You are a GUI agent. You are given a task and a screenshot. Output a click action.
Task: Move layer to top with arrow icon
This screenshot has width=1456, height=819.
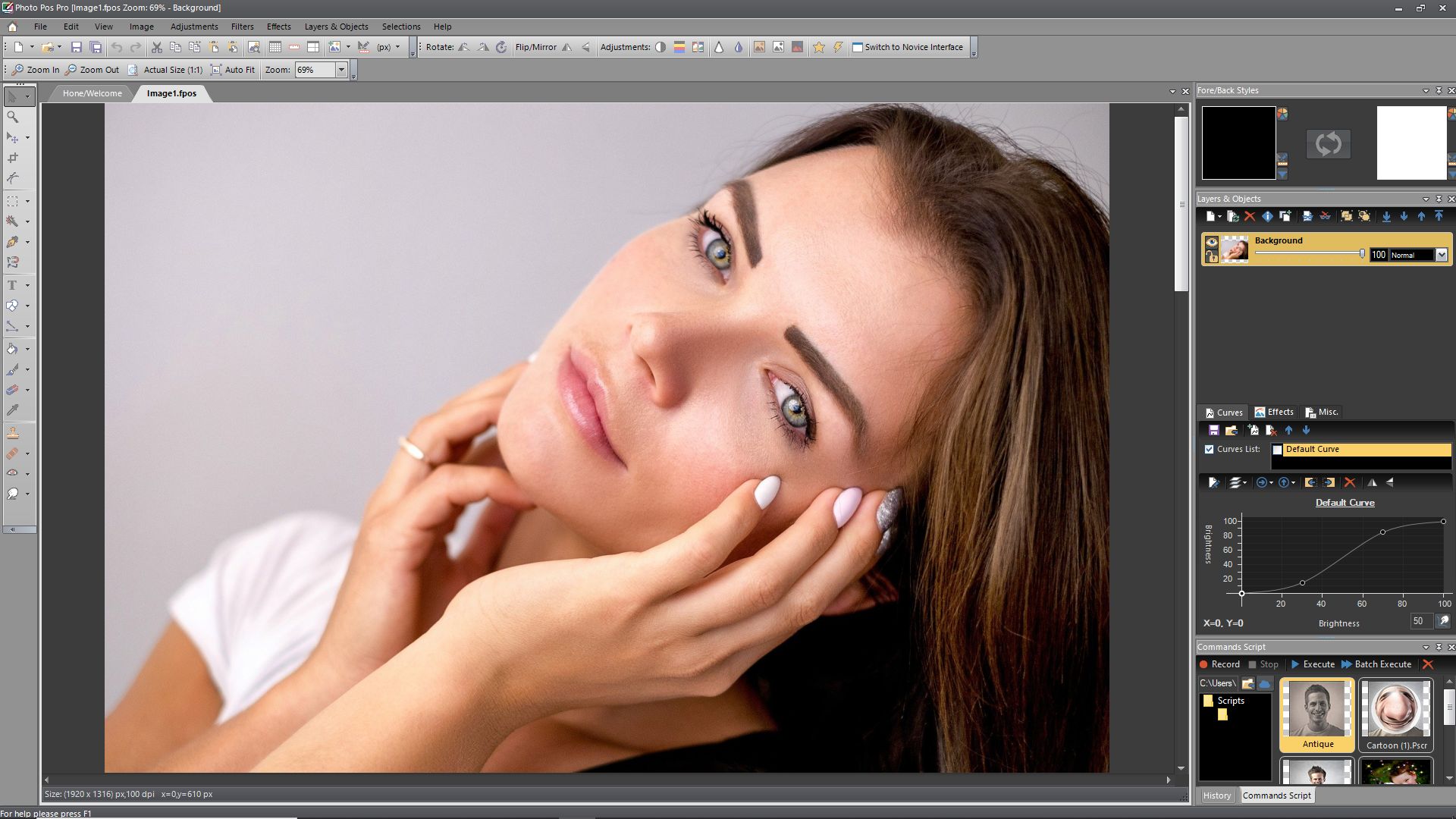point(1439,216)
